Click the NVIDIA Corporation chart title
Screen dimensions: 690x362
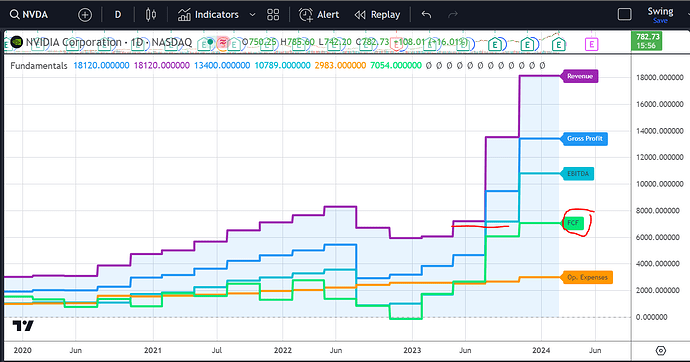[x=109, y=42]
